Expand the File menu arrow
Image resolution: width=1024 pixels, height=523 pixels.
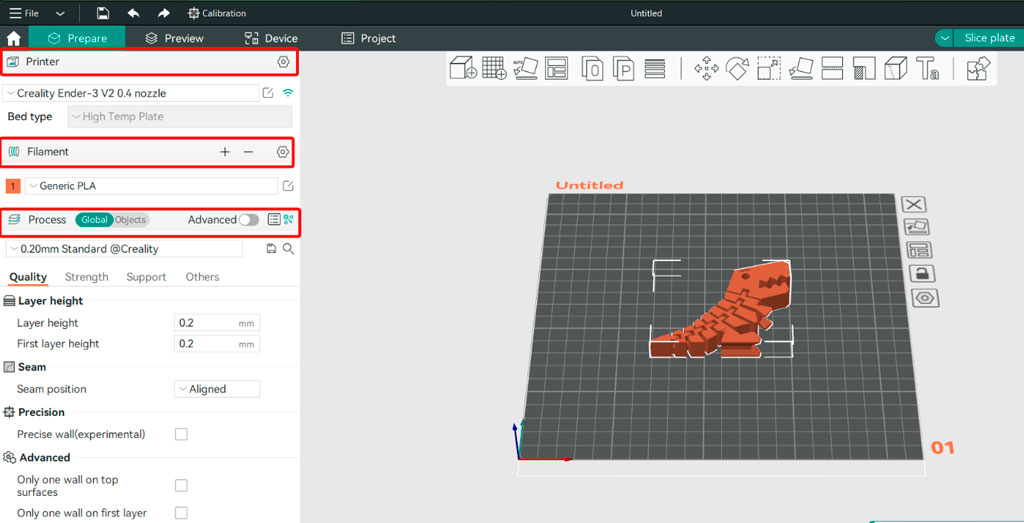(x=60, y=13)
